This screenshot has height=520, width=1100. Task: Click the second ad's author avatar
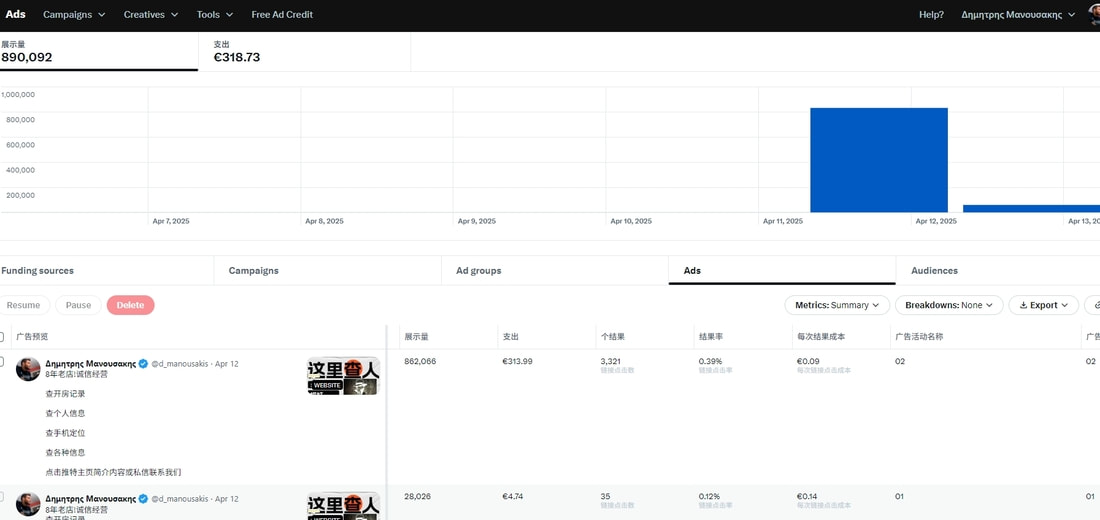point(28,503)
